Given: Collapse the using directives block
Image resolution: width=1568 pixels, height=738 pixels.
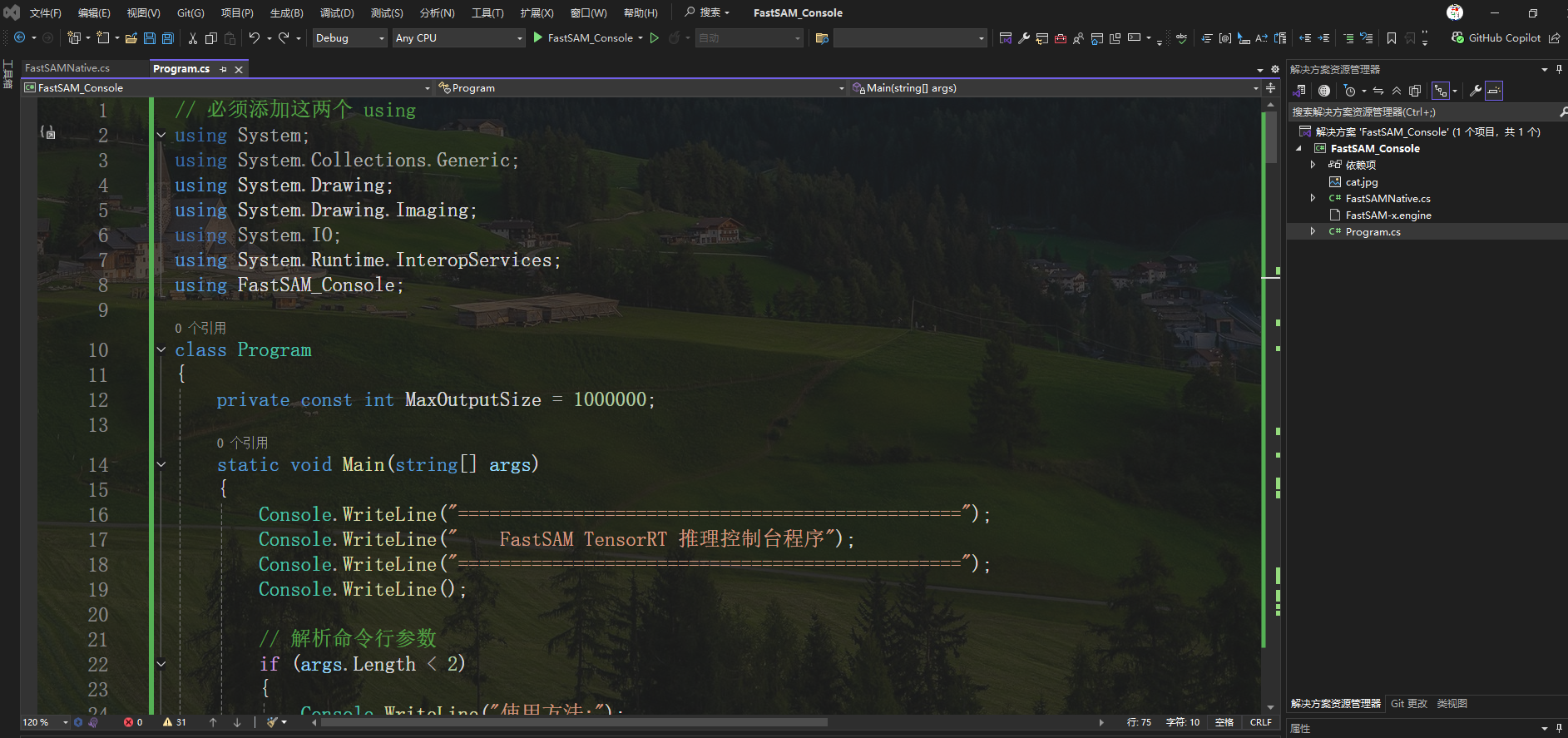Looking at the screenshot, I should [x=161, y=135].
